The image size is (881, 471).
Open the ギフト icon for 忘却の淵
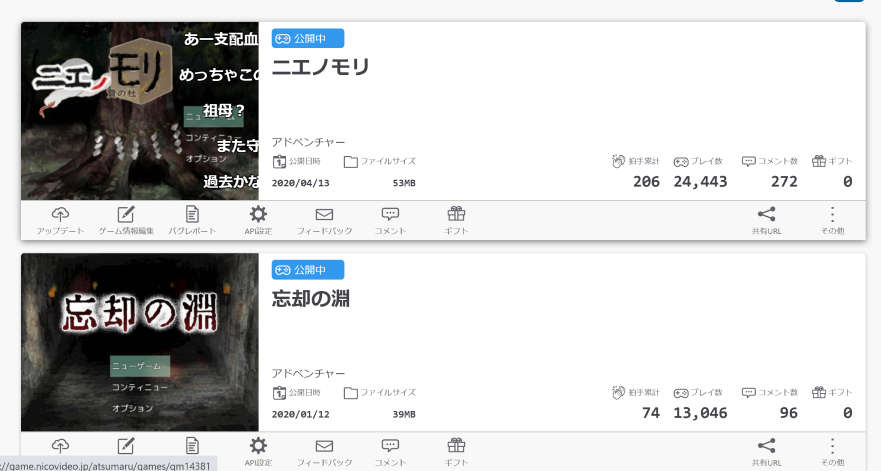point(456,452)
